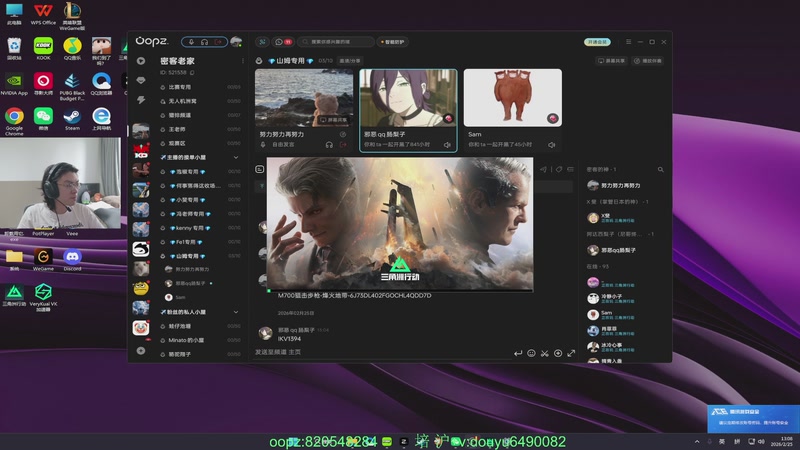This screenshot has height=450, width=800.
Task: Open the large 三角洲行动 image in chat
Action: tap(400, 224)
